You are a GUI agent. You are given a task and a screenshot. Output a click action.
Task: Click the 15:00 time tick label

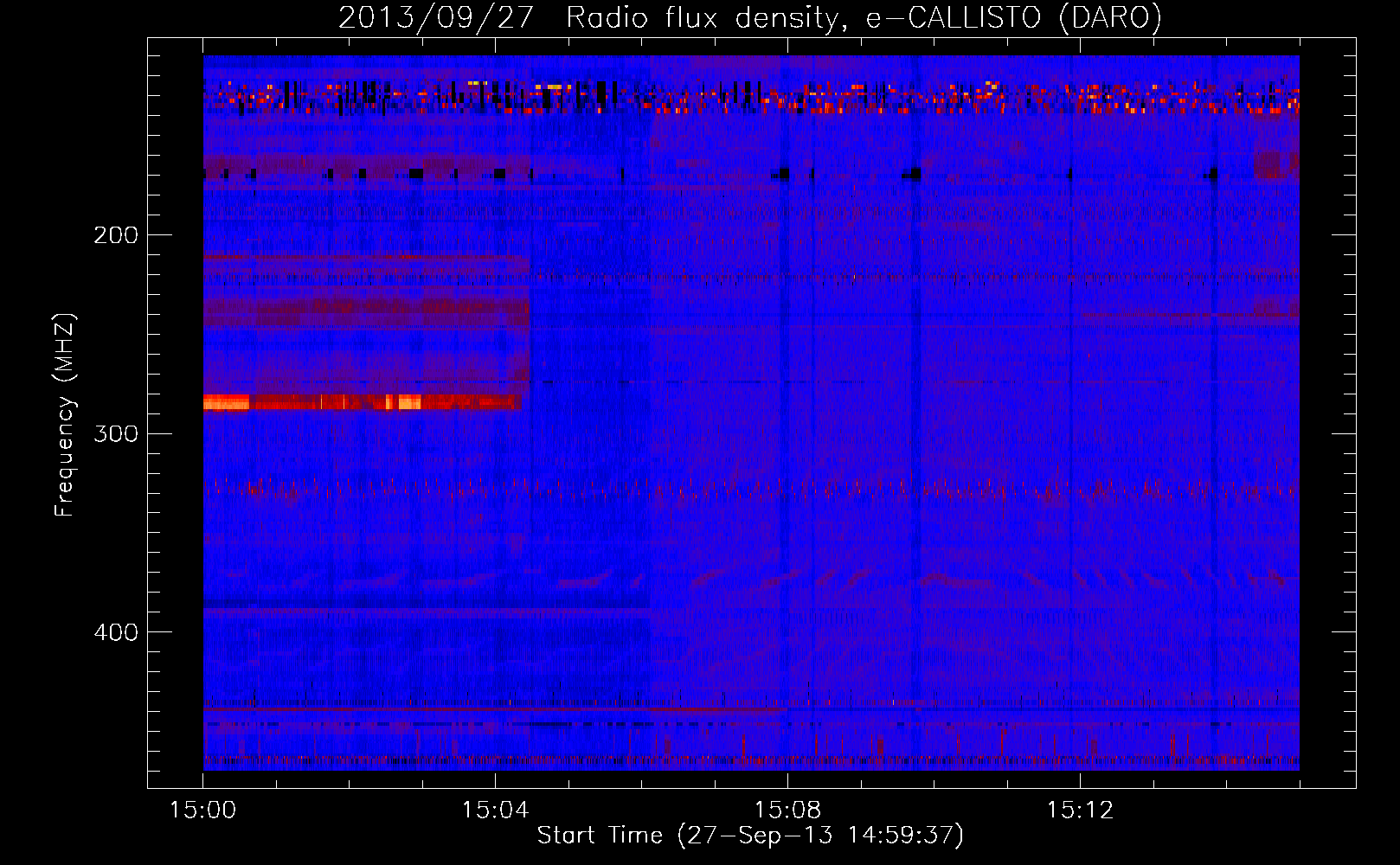click(x=203, y=810)
